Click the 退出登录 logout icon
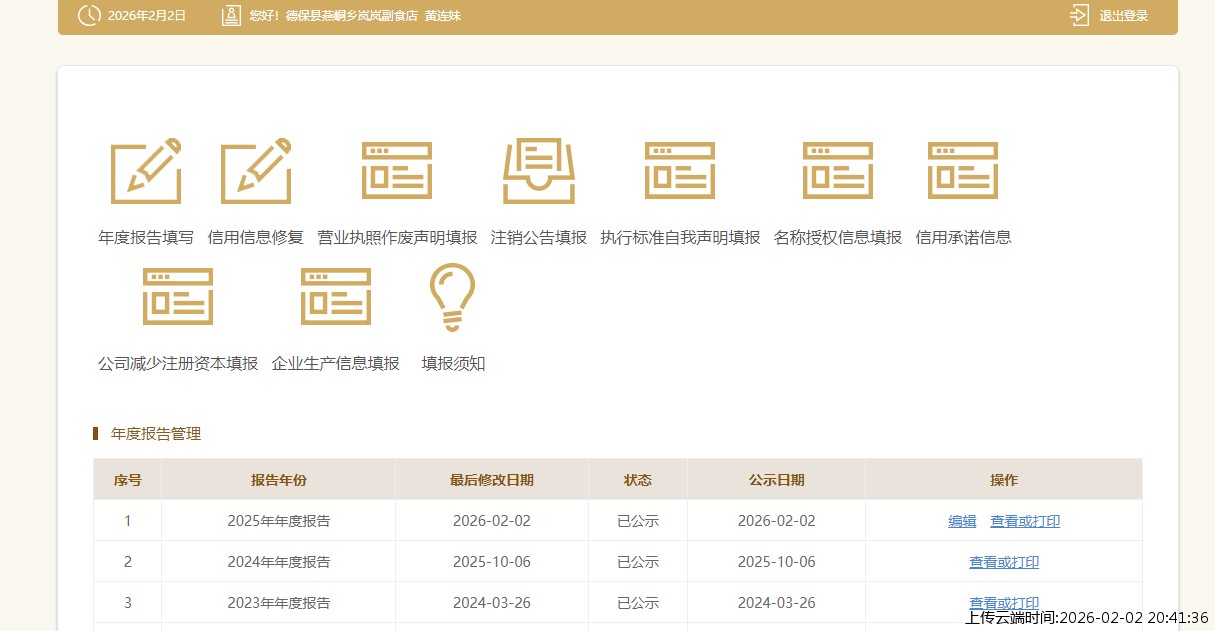The height and width of the screenshot is (631, 1215). (1079, 15)
